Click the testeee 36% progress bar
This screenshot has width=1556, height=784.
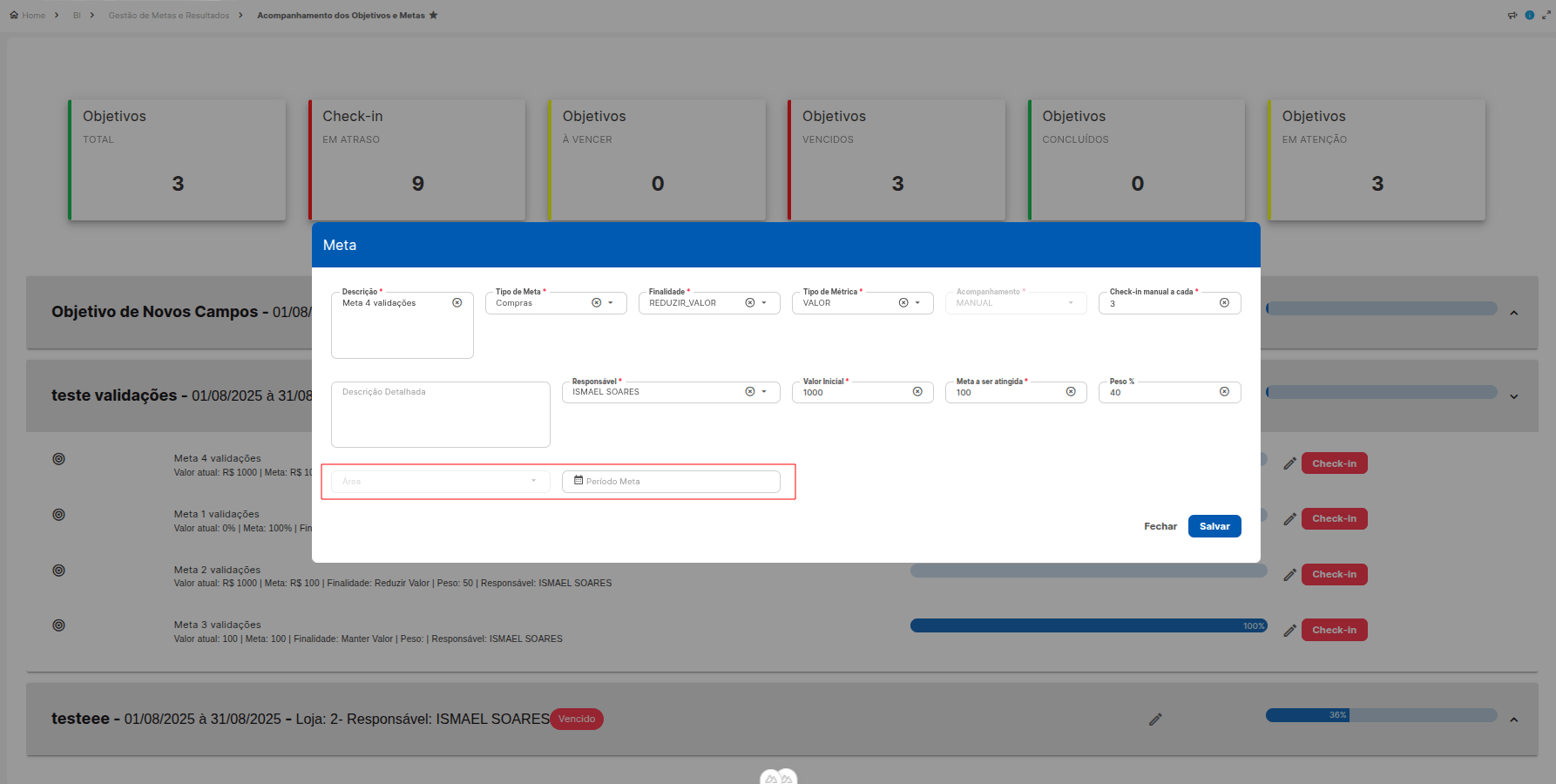click(x=1382, y=715)
